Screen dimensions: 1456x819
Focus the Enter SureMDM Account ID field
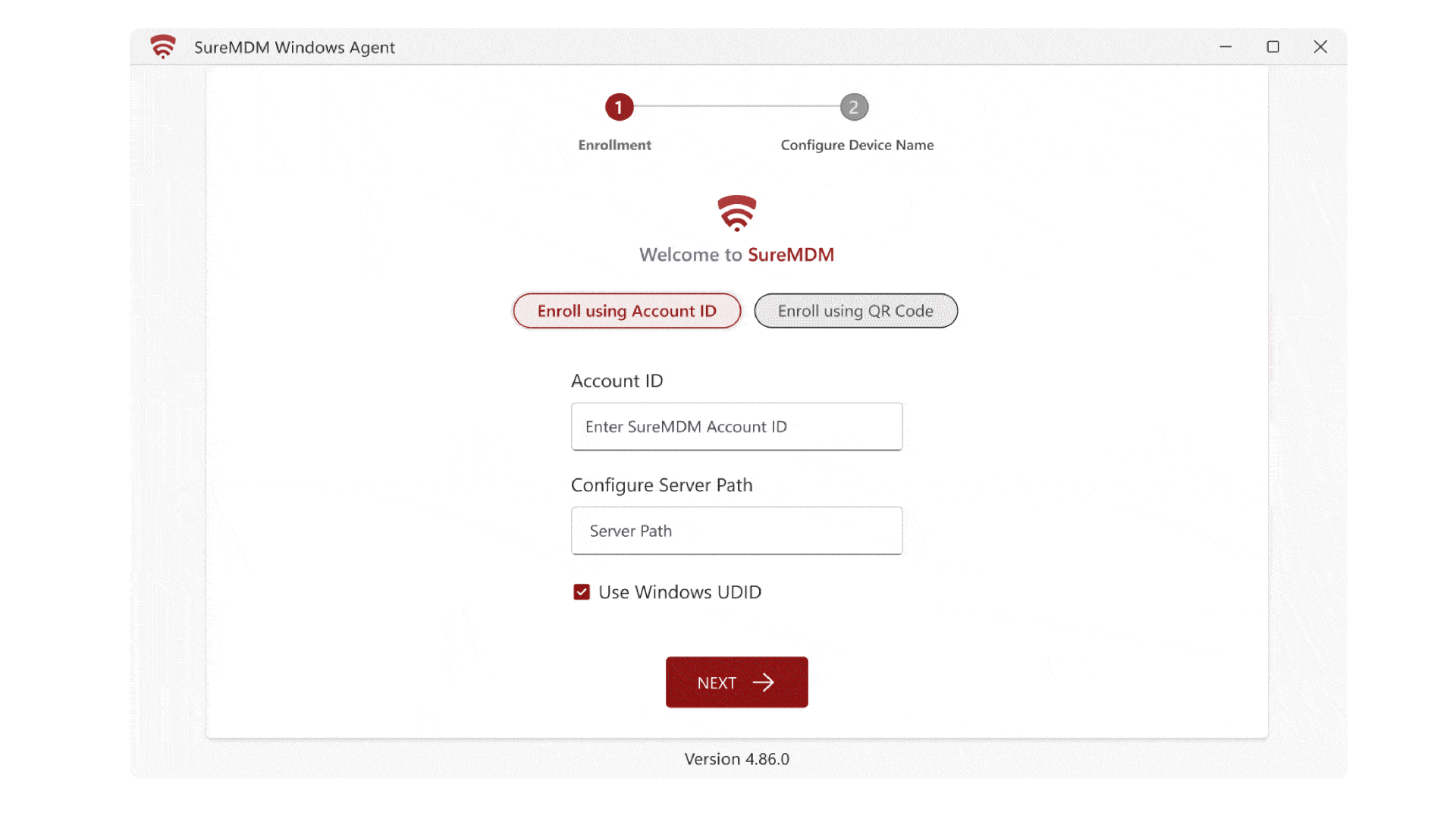click(x=736, y=427)
